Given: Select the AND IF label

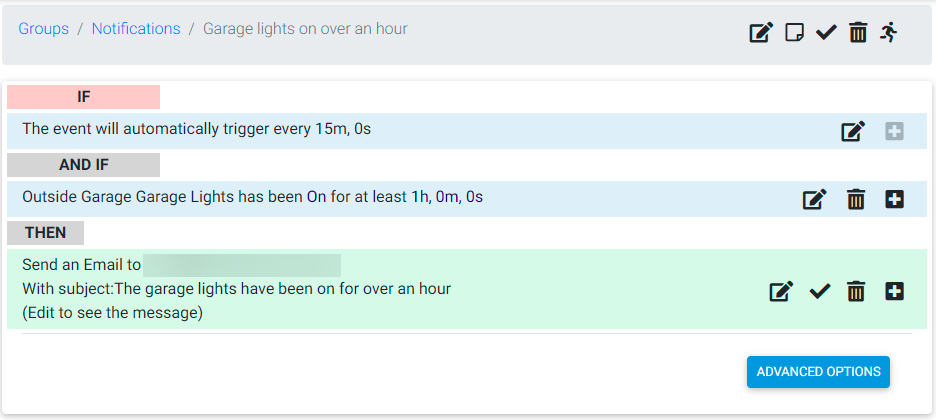Looking at the screenshot, I should (x=84, y=165).
